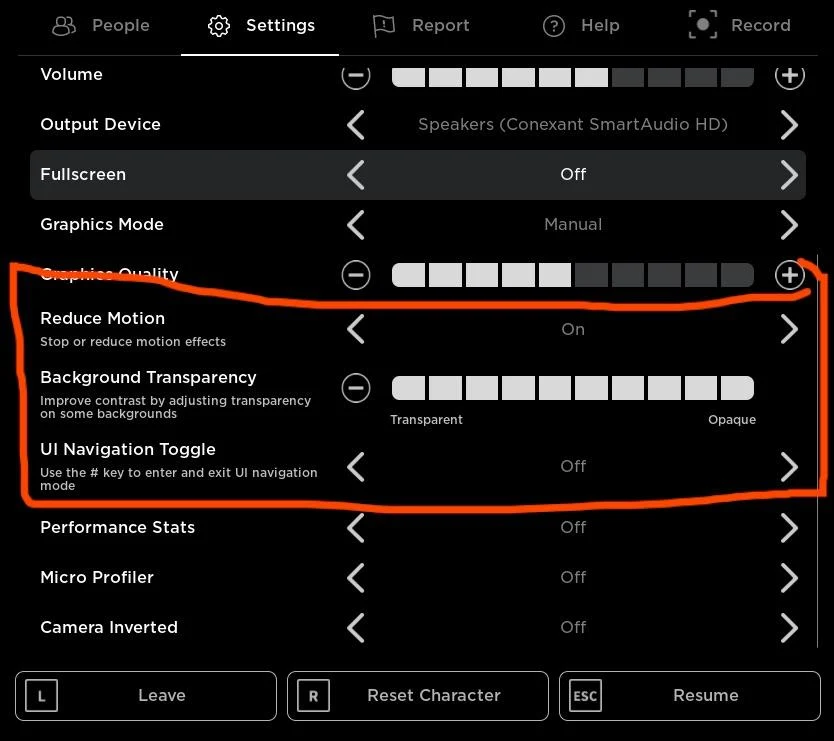Image resolution: width=834 pixels, height=741 pixels.
Task: Increase Graphics Quality with the plus icon
Action: tap(789, 275)
